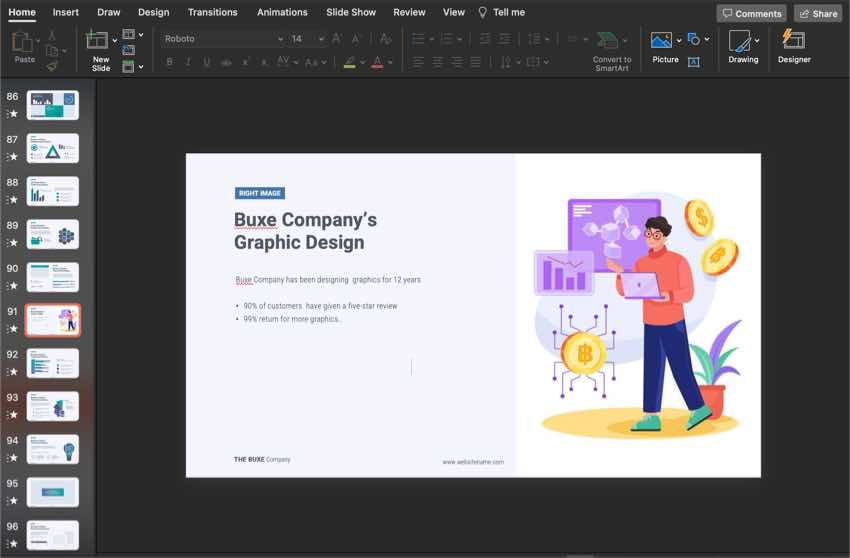
Task: Toggle Italic formatting
Action: coord(188,62)
